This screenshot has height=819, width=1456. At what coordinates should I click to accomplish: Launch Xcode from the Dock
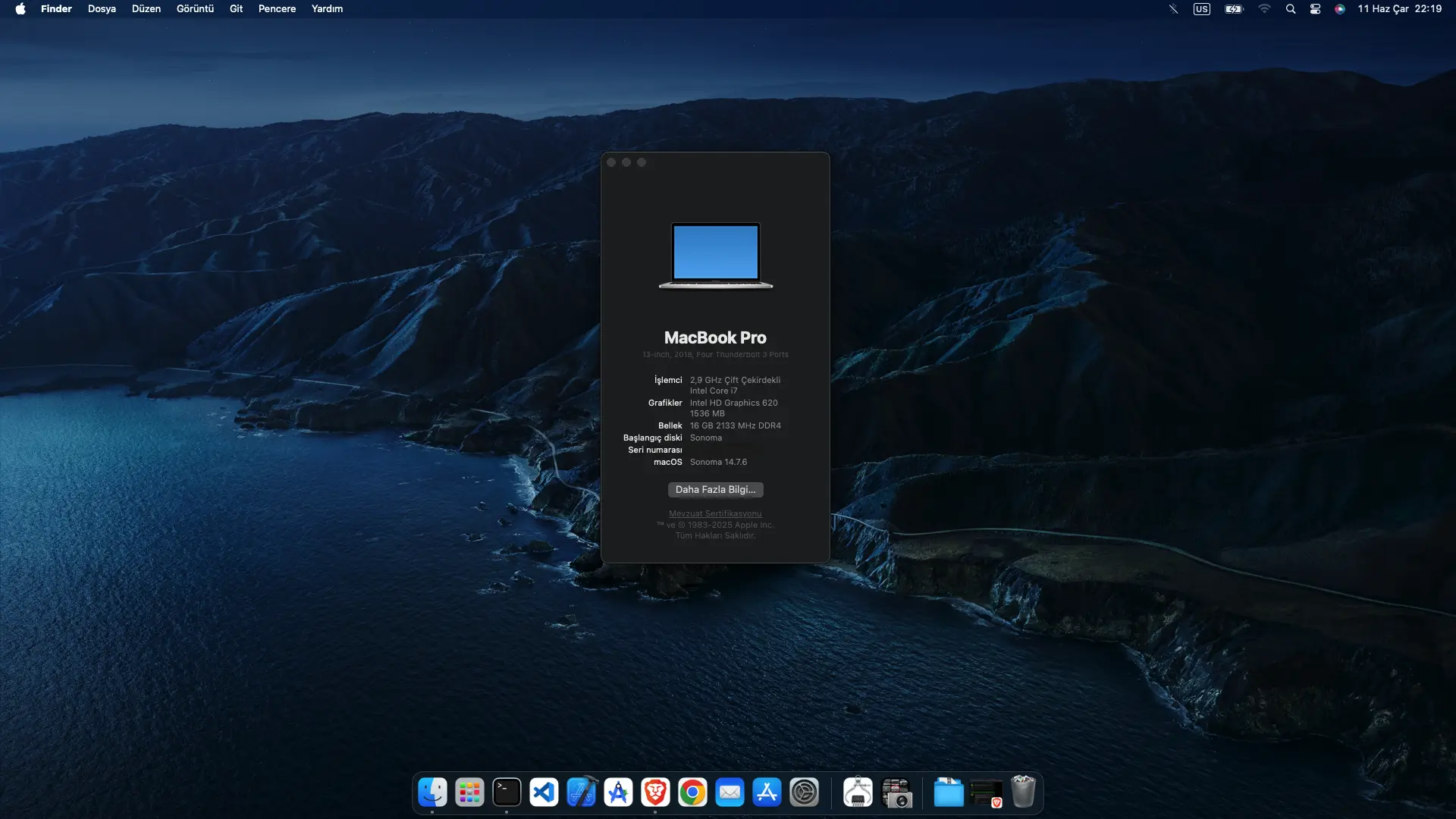click(x=581, y=792)
